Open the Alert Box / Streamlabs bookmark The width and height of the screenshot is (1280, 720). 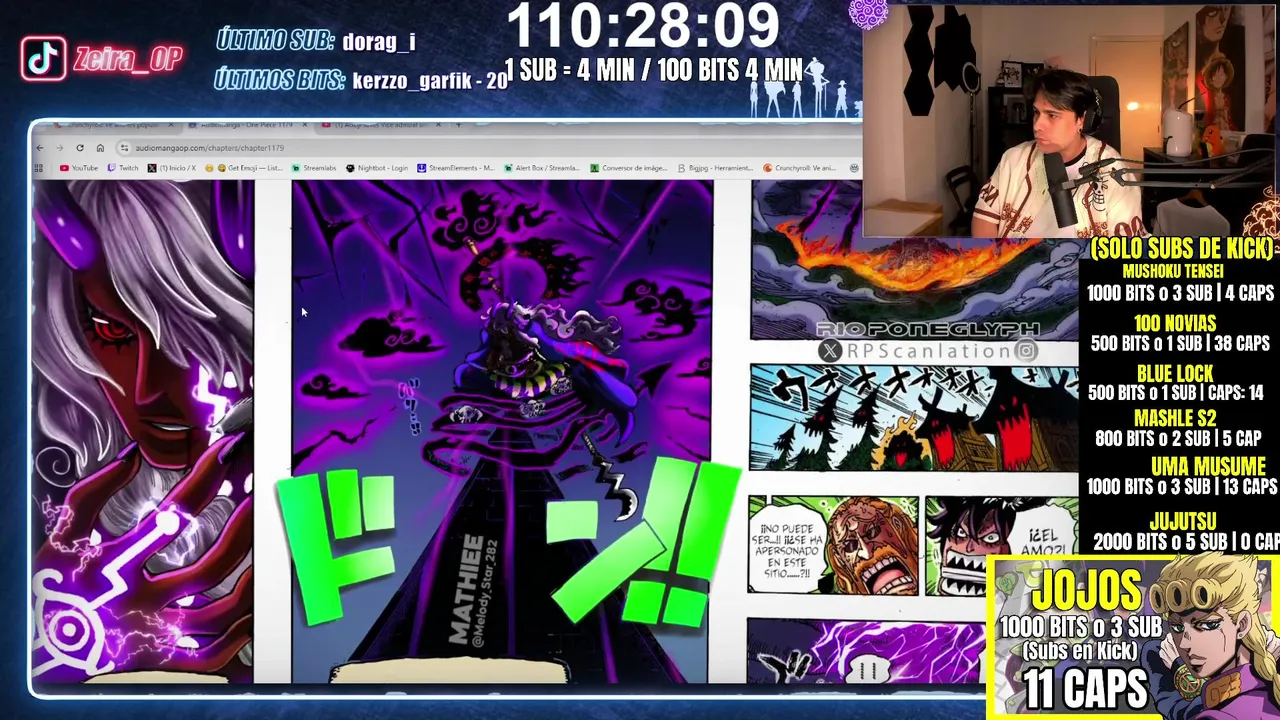pyautogui.click(x=542, y=168)
